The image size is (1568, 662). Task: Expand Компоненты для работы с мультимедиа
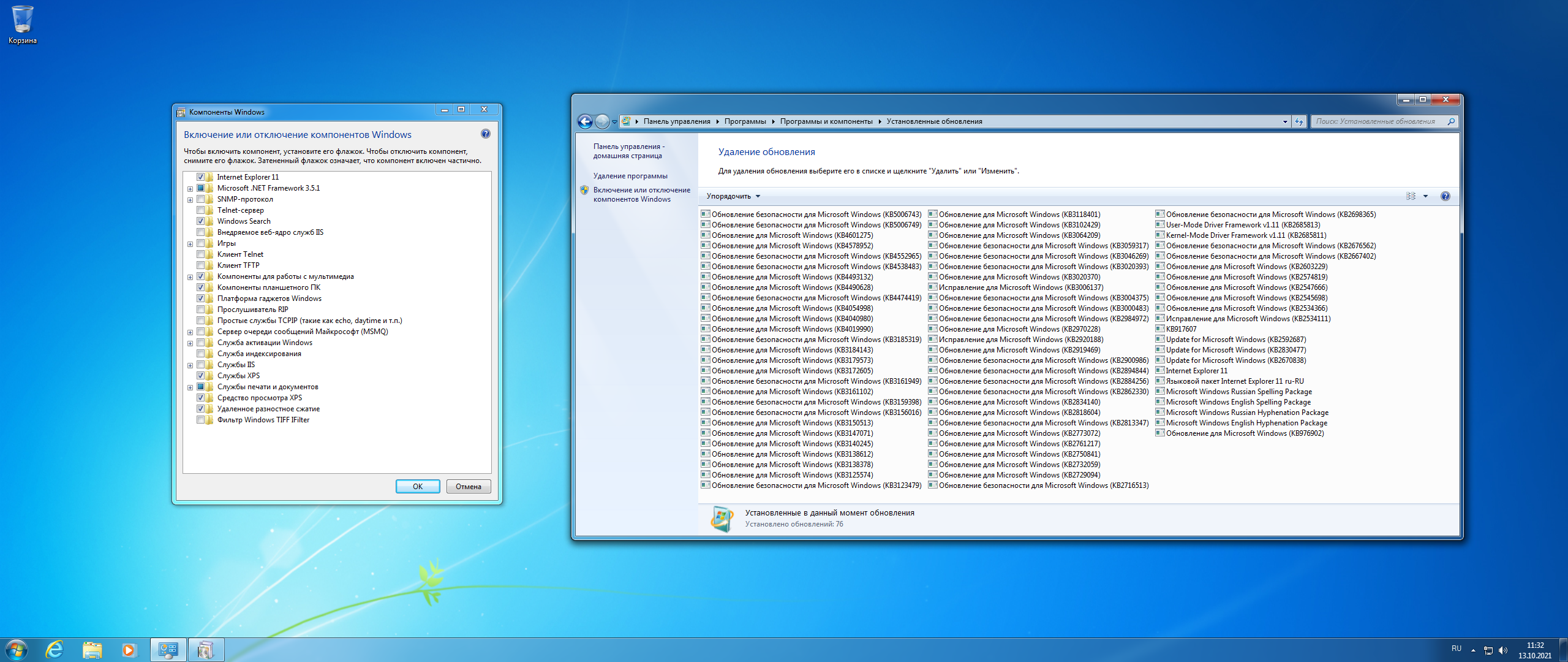click(190, 277)
